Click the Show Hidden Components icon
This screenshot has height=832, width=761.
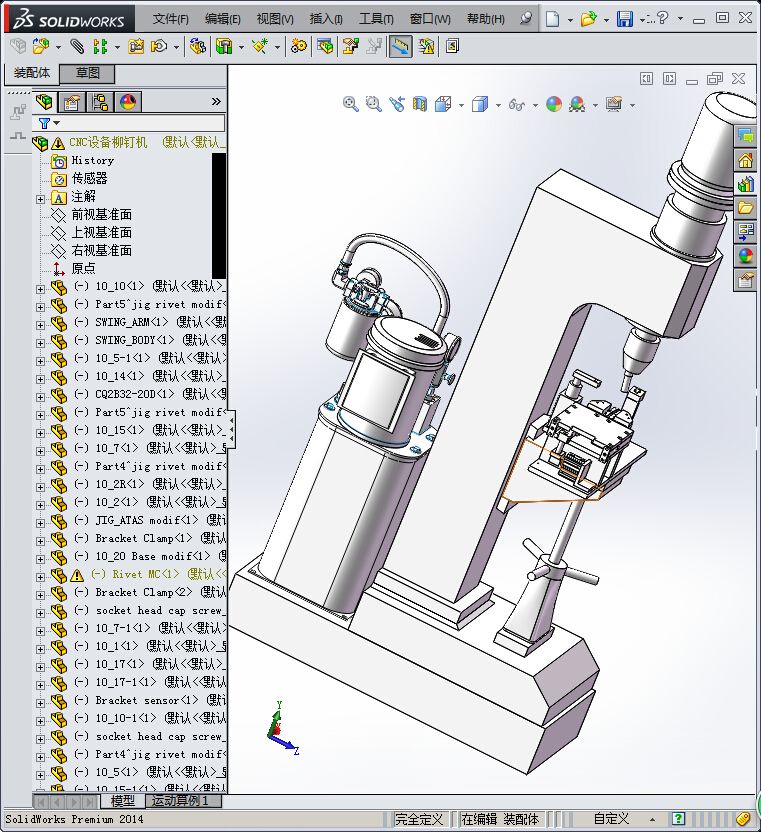tap(197, 47)
